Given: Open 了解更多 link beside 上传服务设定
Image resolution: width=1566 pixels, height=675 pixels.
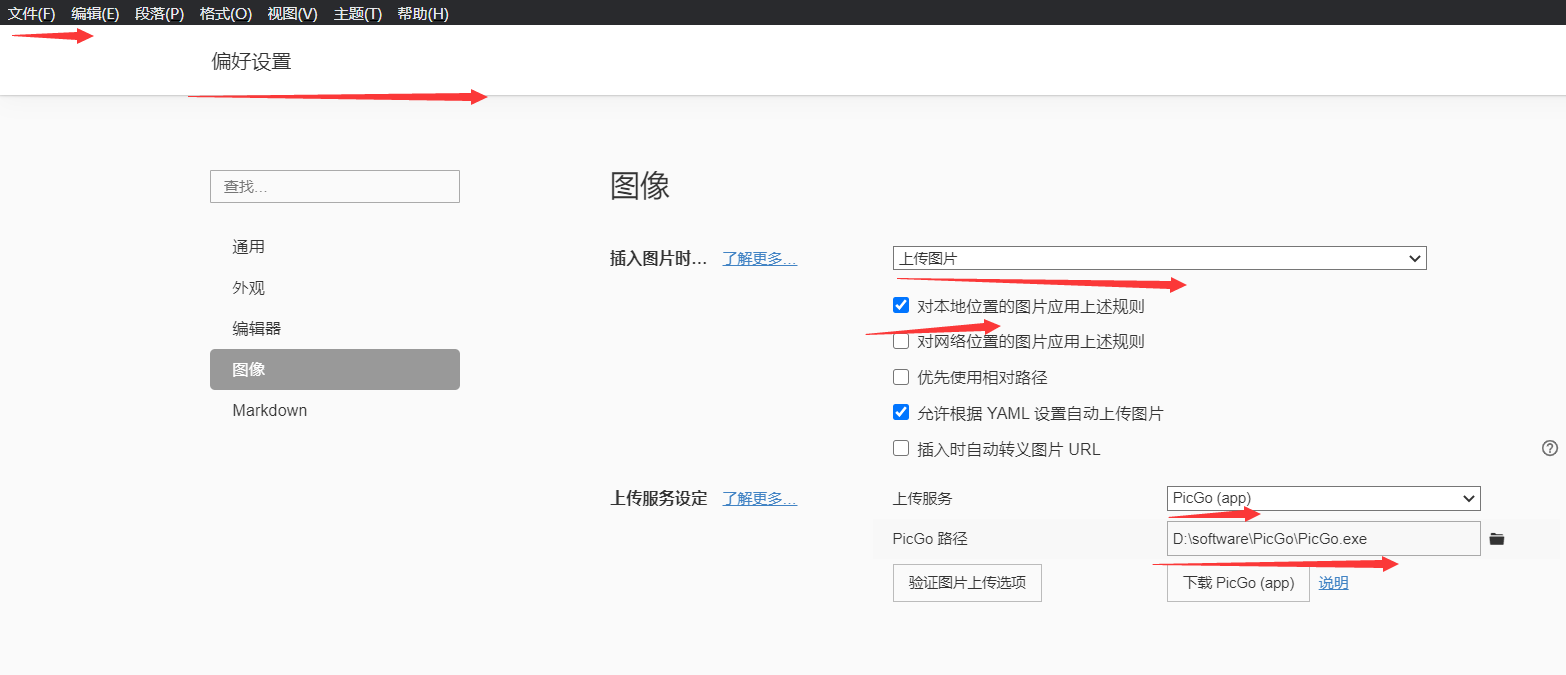Looking at the screenshot, I should [x=760, y=498].
